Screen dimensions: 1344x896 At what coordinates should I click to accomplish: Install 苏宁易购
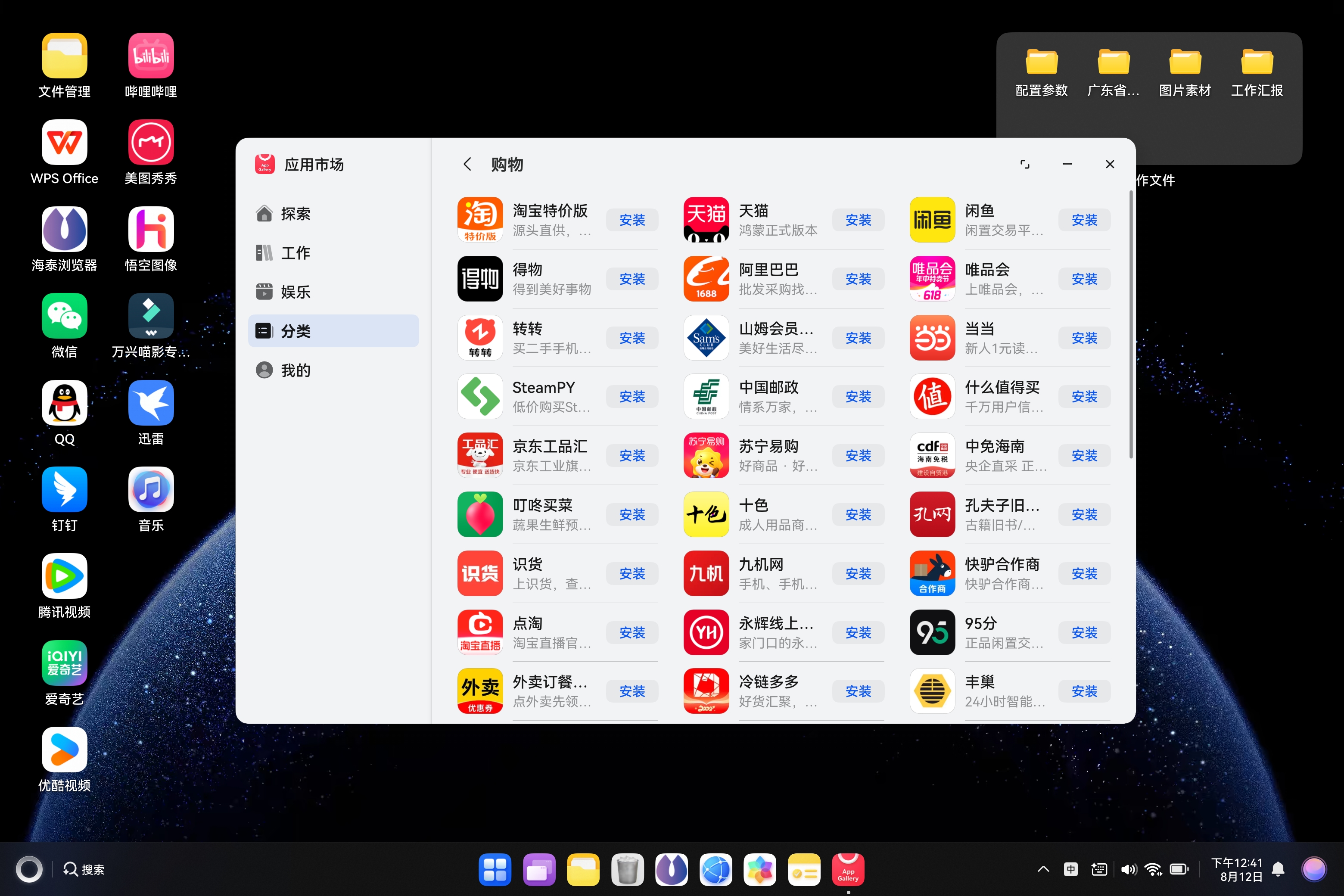pyautogui.click(x=858, y=455)
